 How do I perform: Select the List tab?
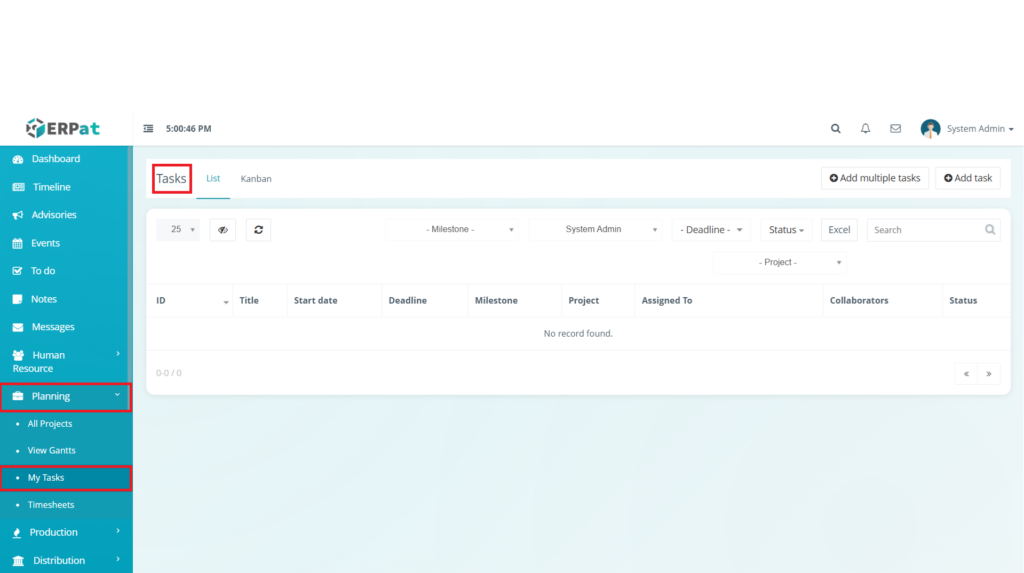[x=213, y=179]
